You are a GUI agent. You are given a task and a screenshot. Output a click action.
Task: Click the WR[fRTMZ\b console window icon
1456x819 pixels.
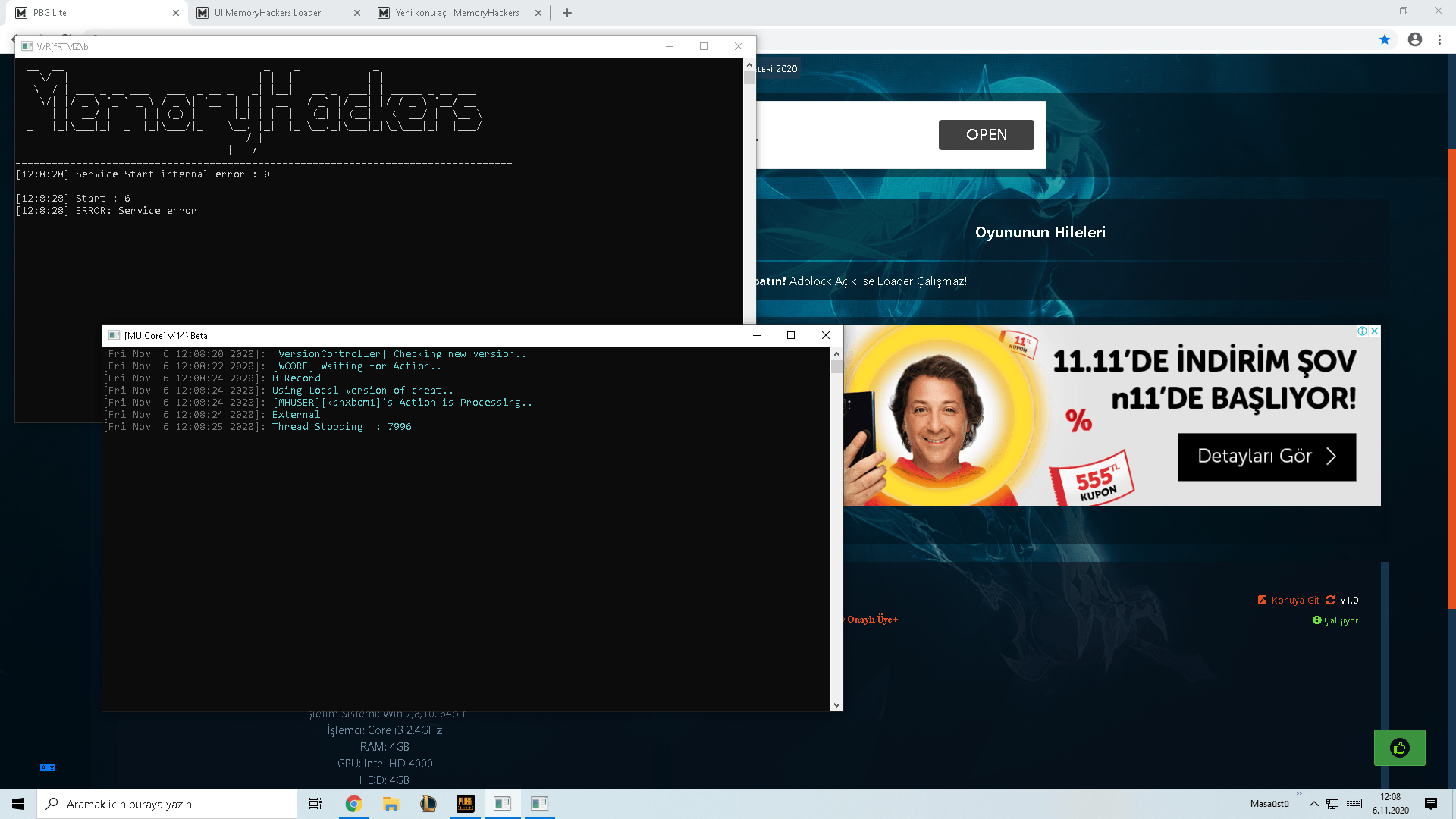pyautogui.click(x=27, y=46)
